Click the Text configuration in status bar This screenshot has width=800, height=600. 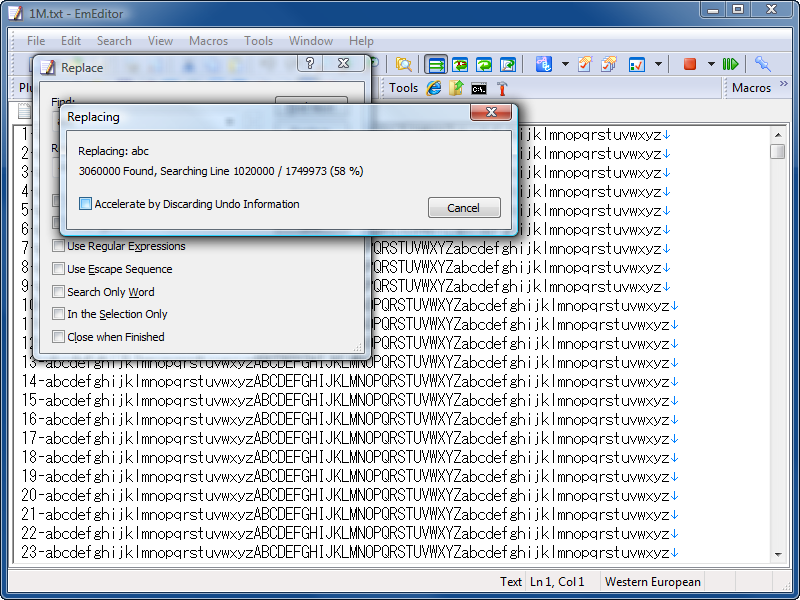pos(511,582)
